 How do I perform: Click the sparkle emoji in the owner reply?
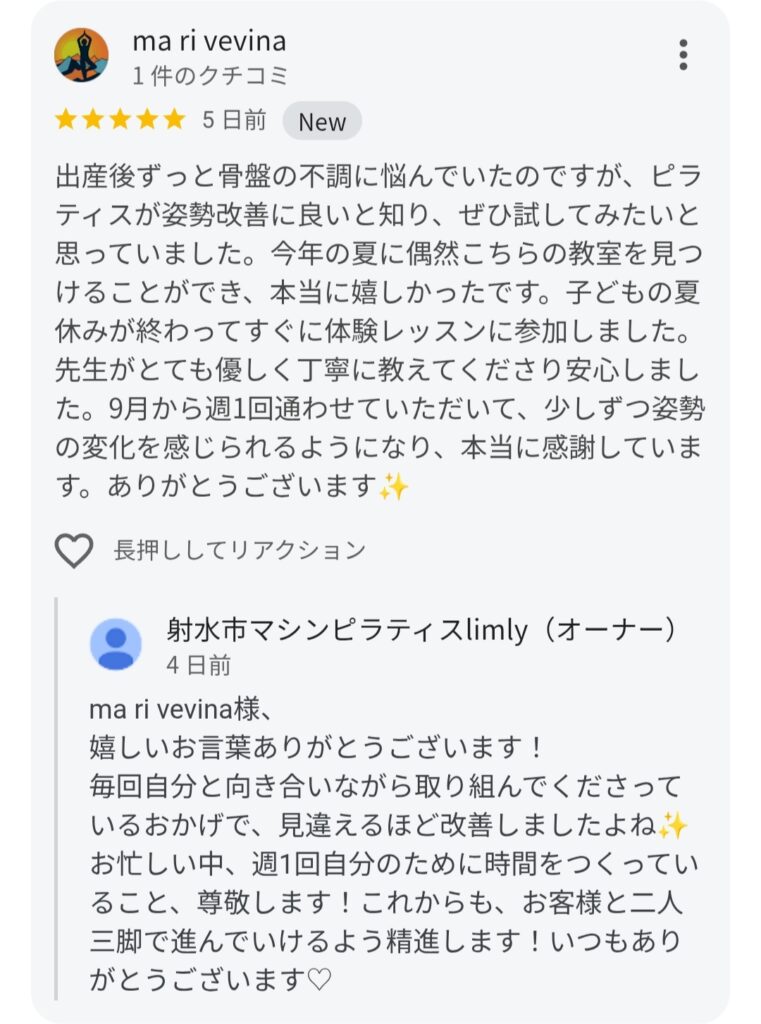click(x=672, y=825)
